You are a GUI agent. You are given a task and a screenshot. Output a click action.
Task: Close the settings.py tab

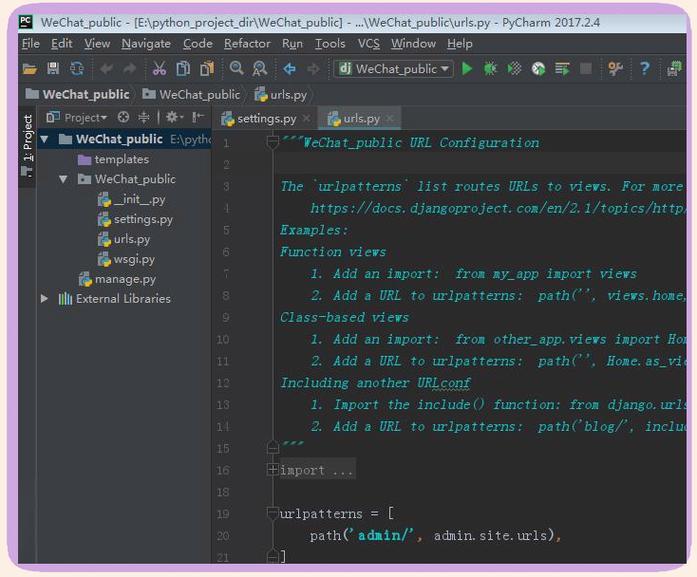coord(306,118)
